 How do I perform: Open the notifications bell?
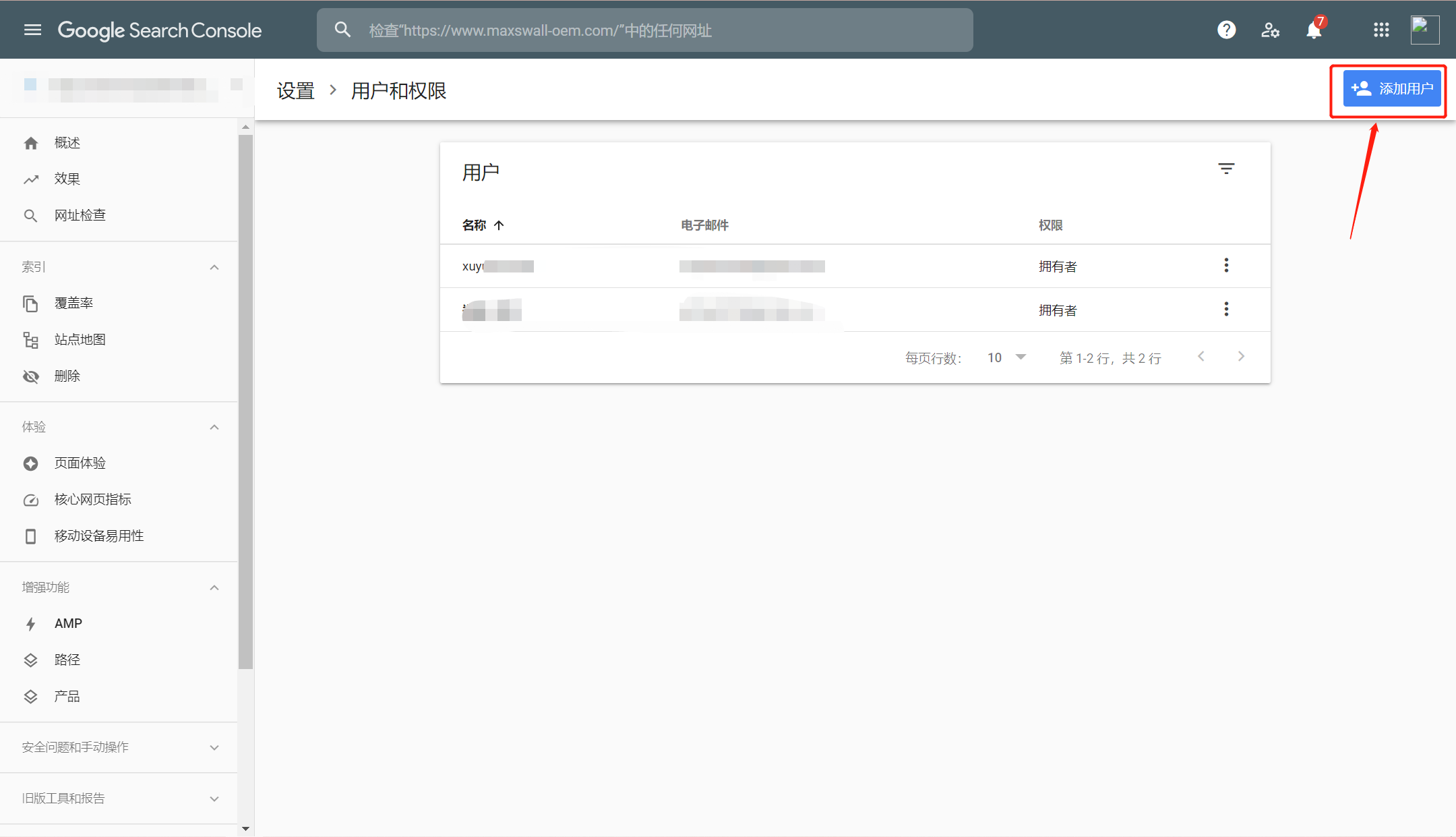point(1314,30)
